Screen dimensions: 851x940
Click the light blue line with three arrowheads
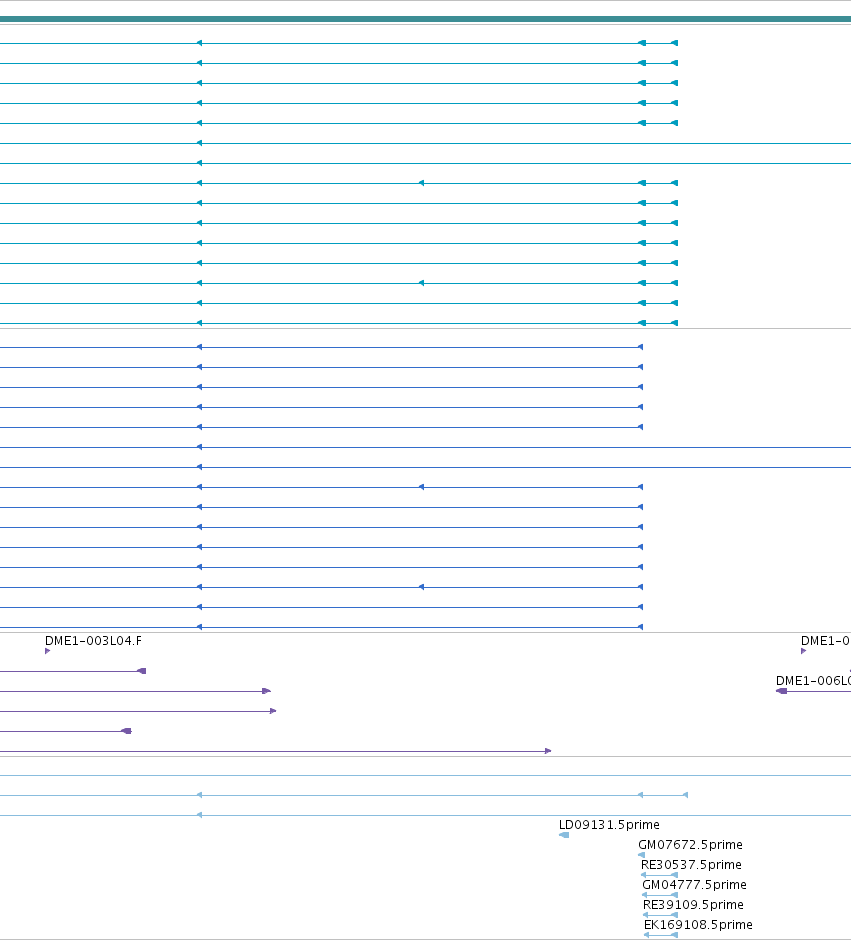pos(344,795)
